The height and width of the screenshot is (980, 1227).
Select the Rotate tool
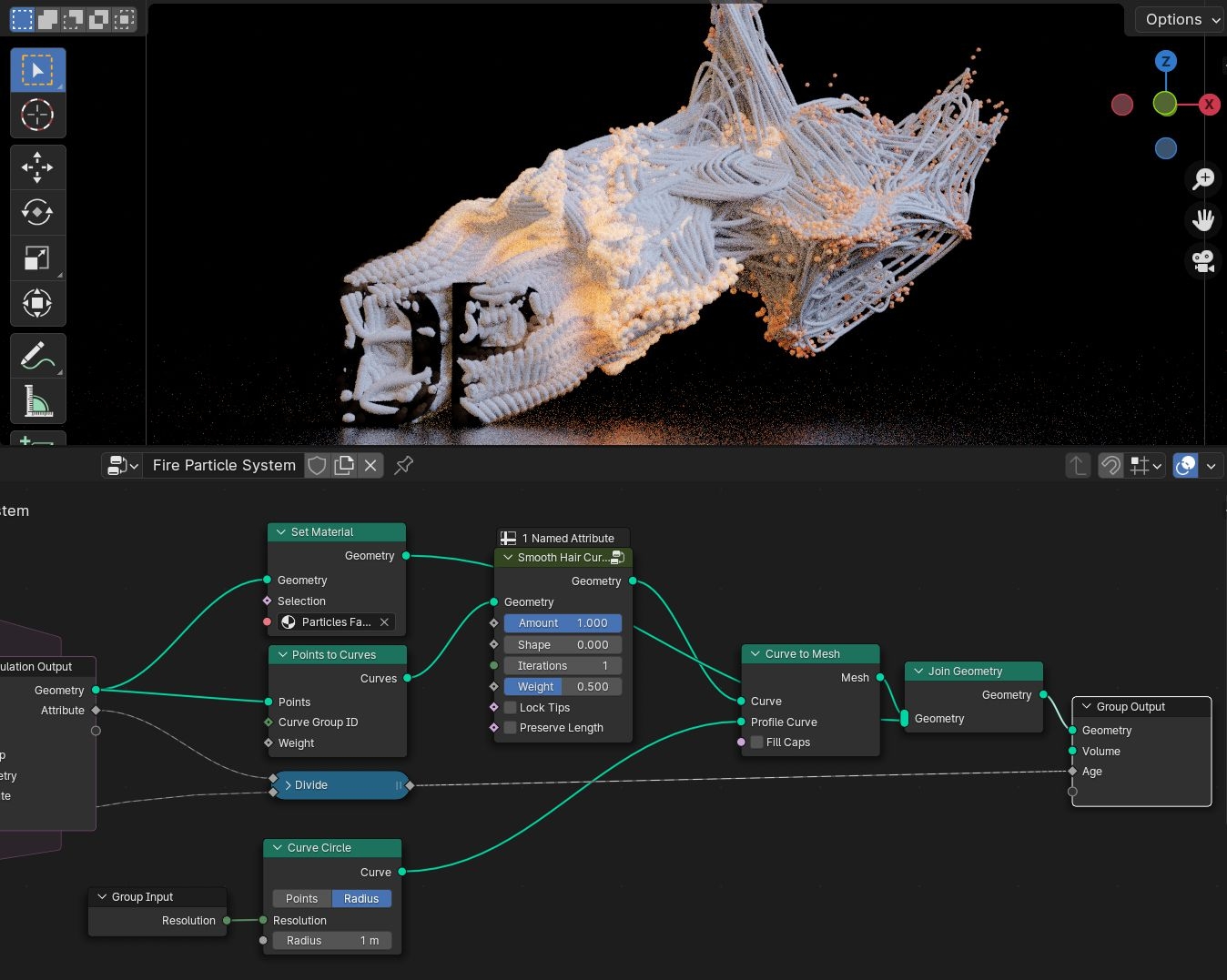37,212
